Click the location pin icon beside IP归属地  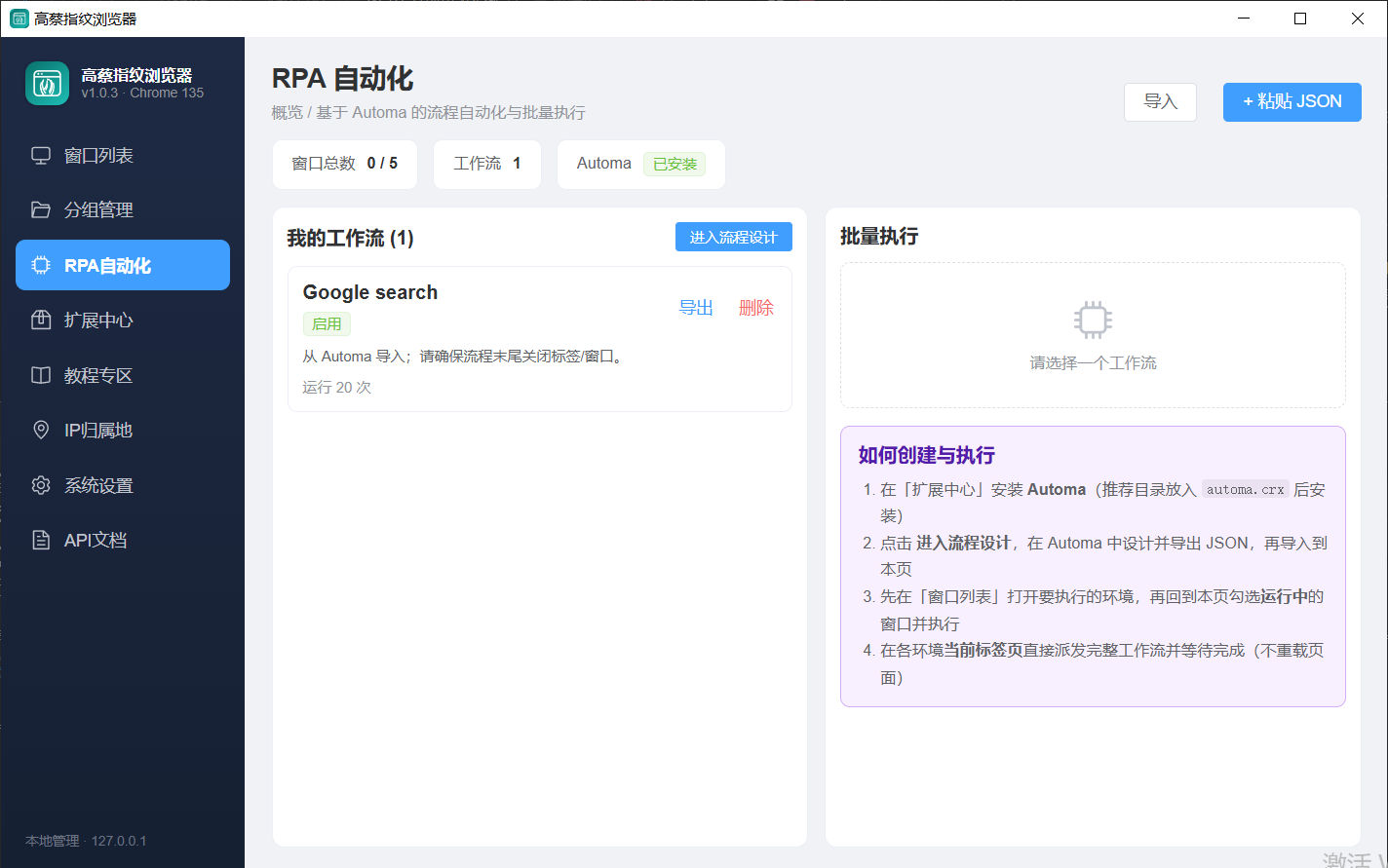pos(41,430)
